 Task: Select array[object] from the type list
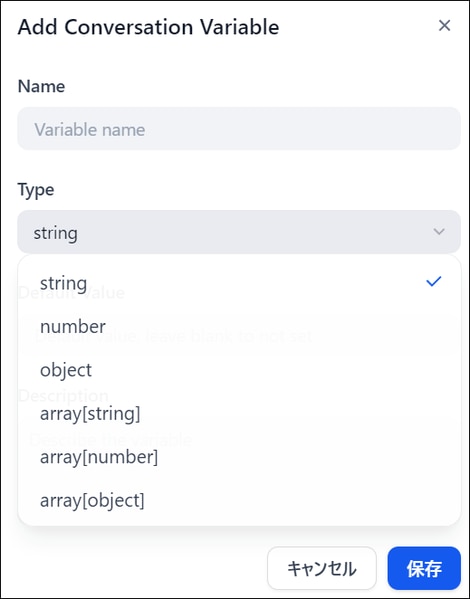240,500
